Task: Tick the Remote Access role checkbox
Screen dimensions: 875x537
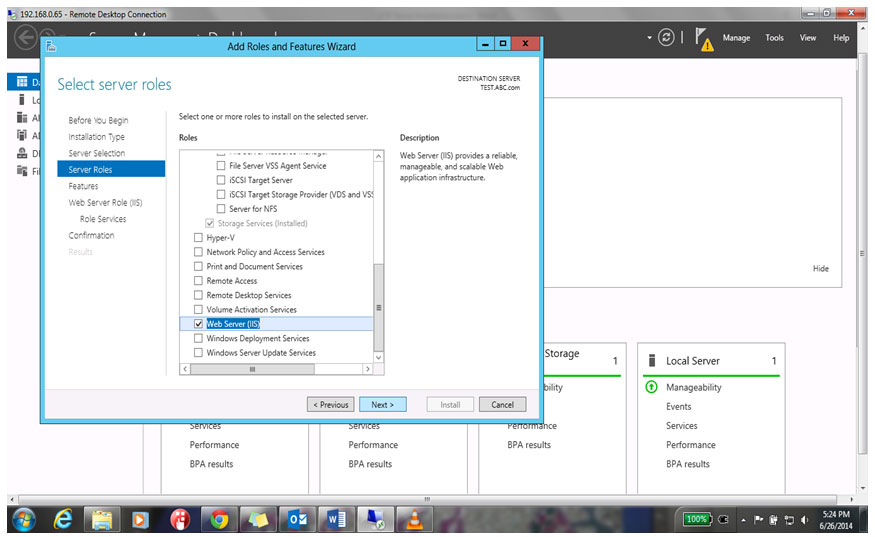Action: point(198,281)
